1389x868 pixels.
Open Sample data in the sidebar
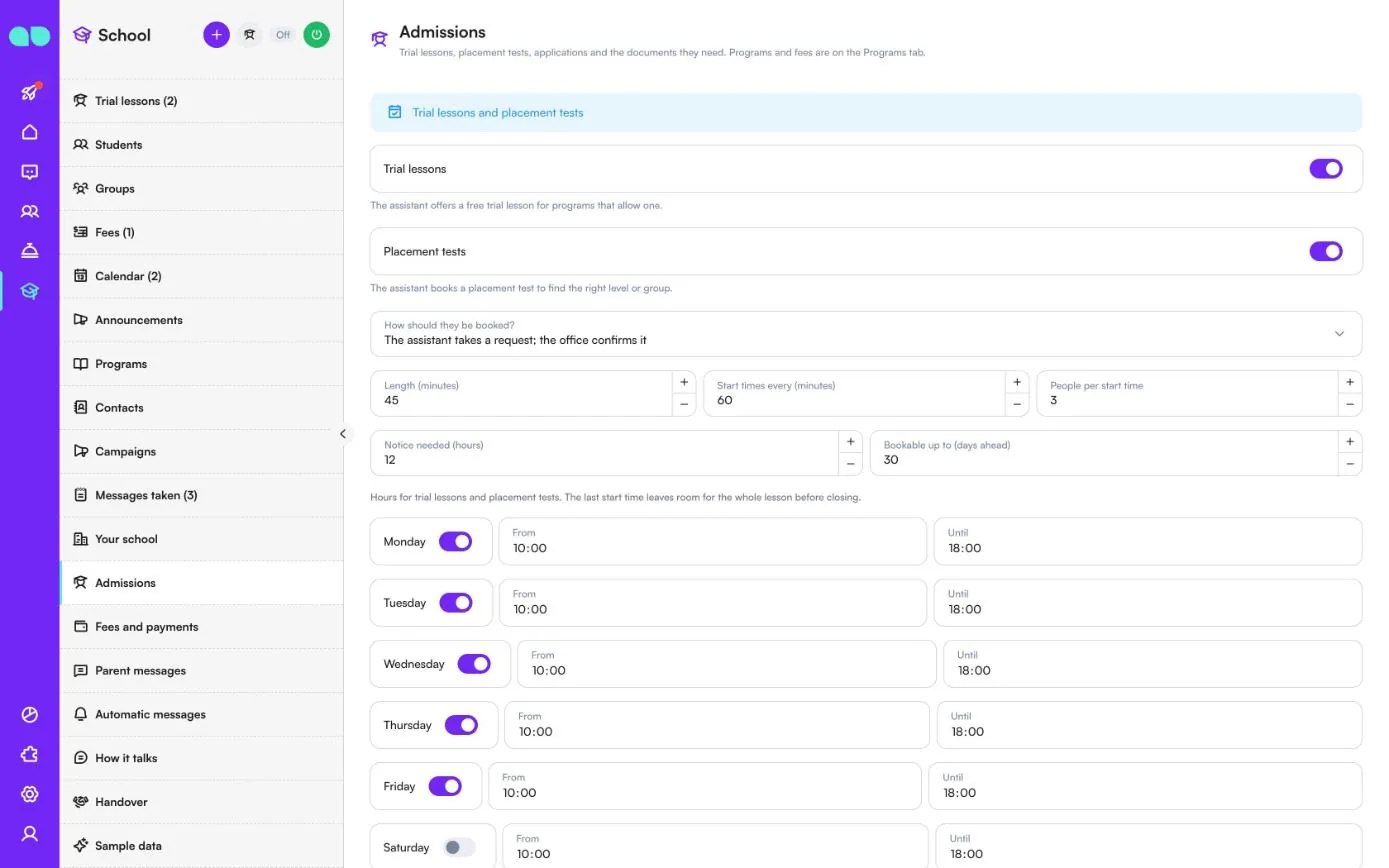(201, 846)
